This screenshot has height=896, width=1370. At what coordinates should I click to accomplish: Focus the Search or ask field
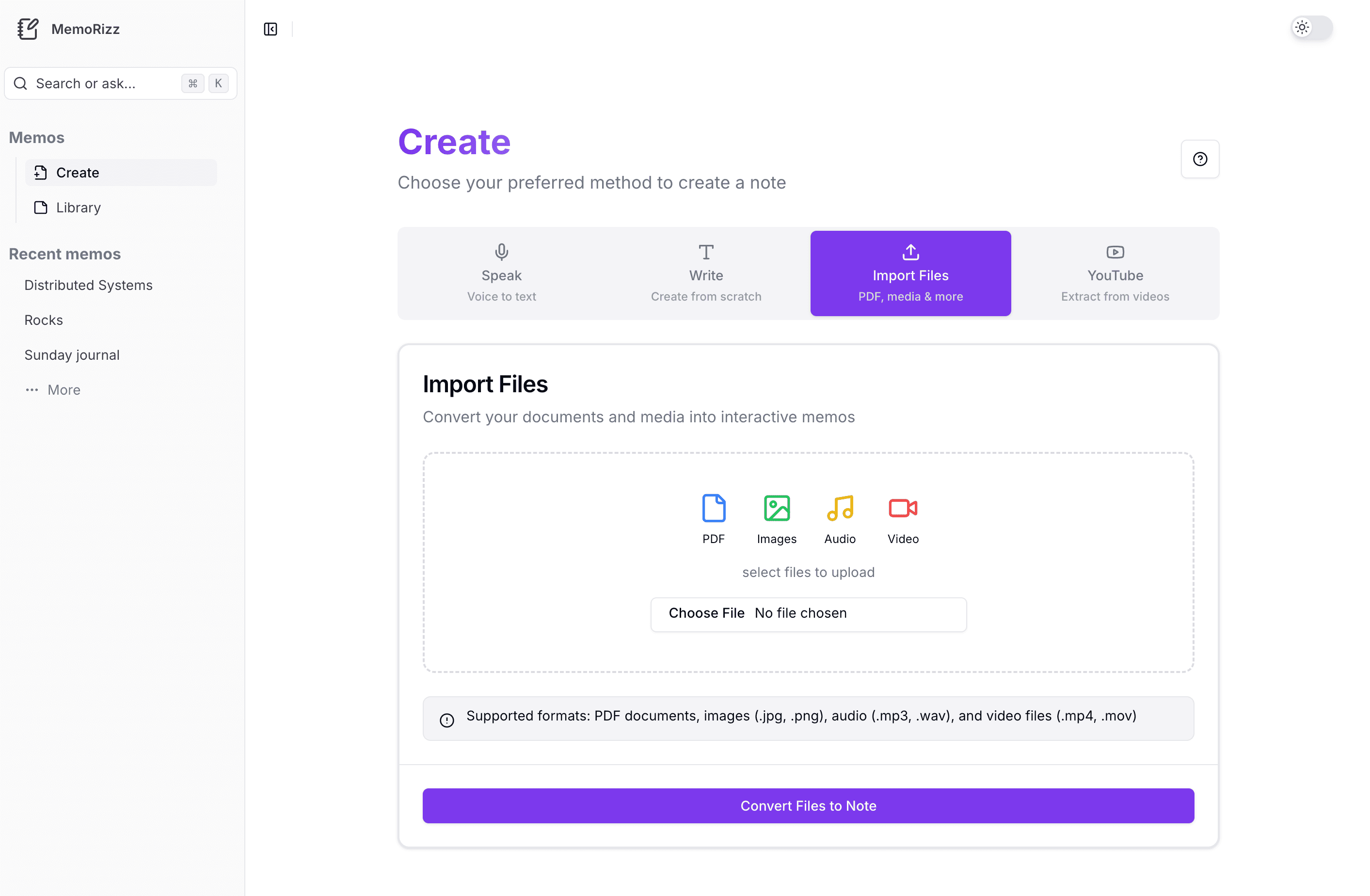click(120, 83)
